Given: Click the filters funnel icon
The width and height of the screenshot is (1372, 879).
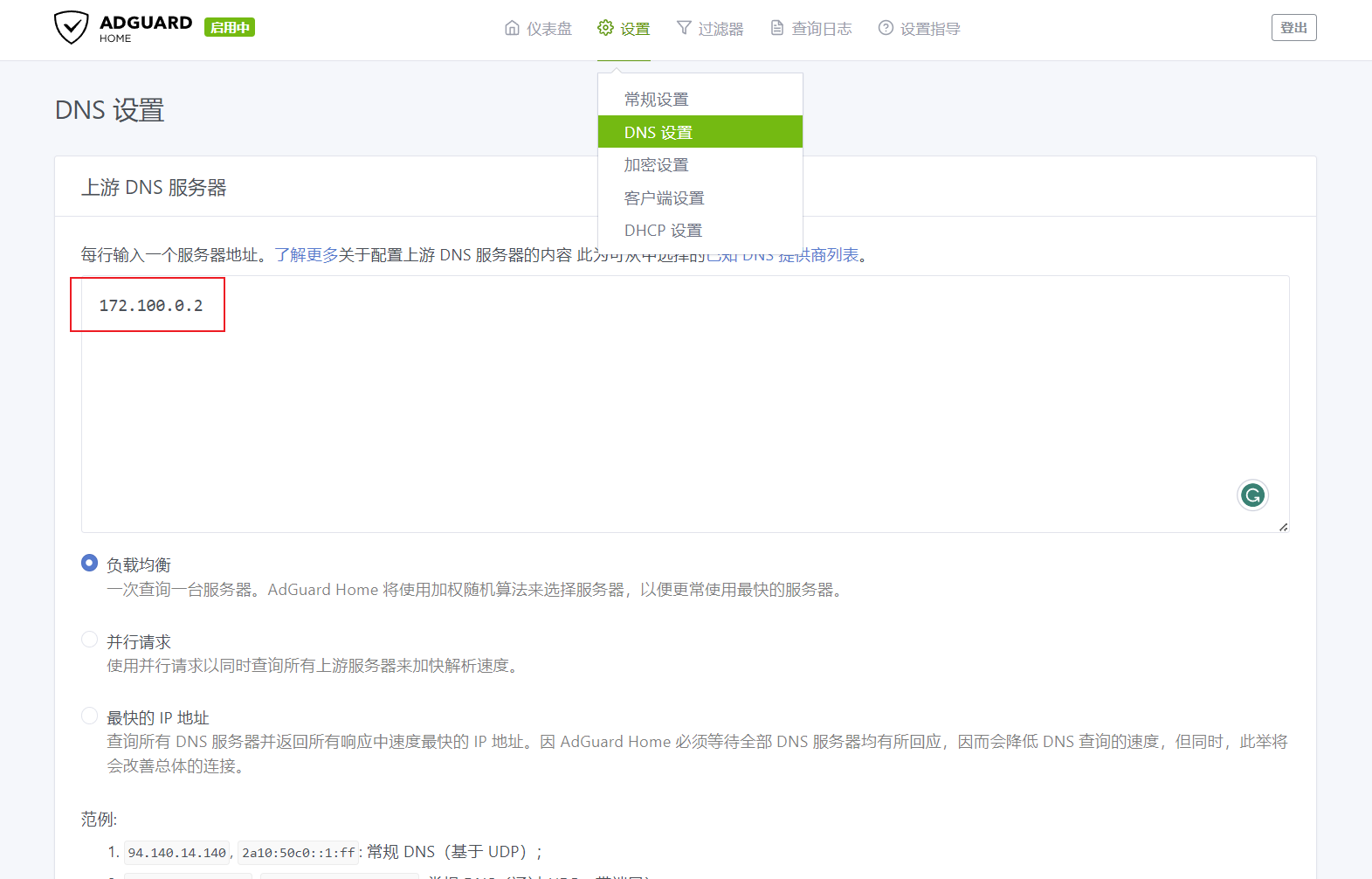Looking at the screenshot, I should tap(684, 28).
